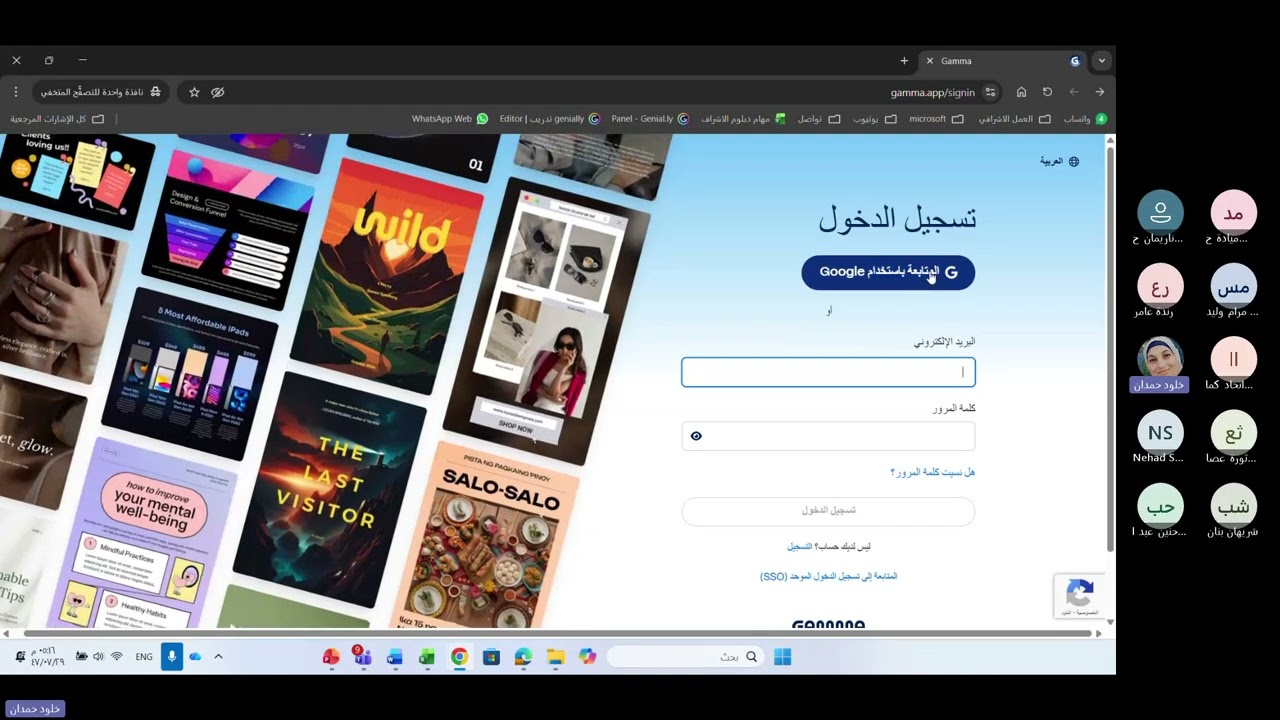
Task: Open the forgot password link
Action: coord(932,472)
